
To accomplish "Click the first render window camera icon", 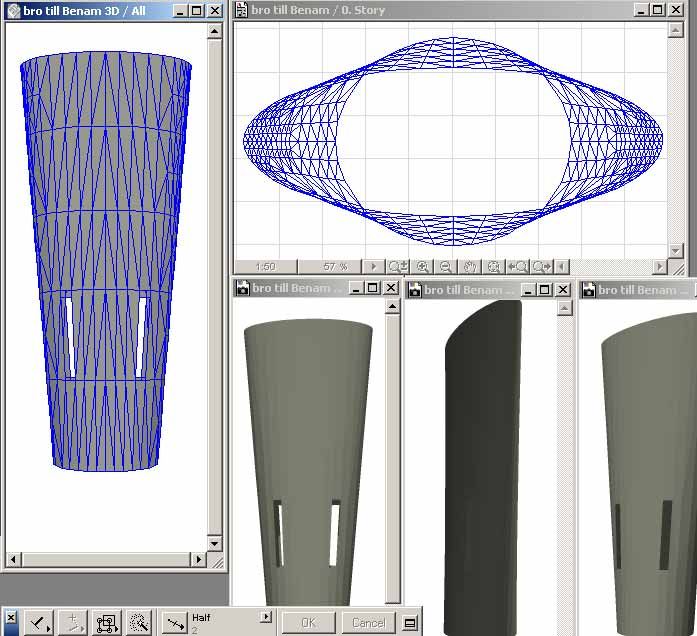I will (243, 288).
